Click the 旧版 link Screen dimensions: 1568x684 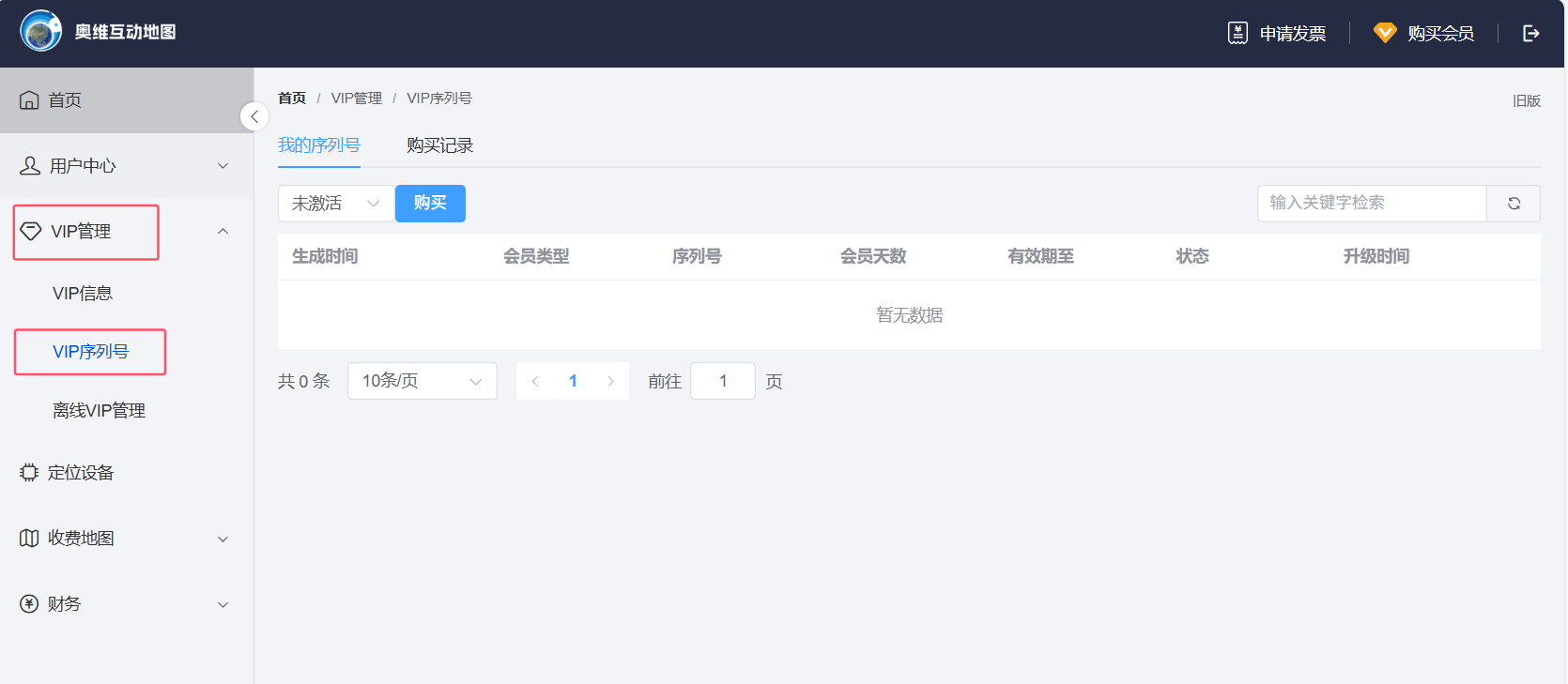coord(1526,101)
